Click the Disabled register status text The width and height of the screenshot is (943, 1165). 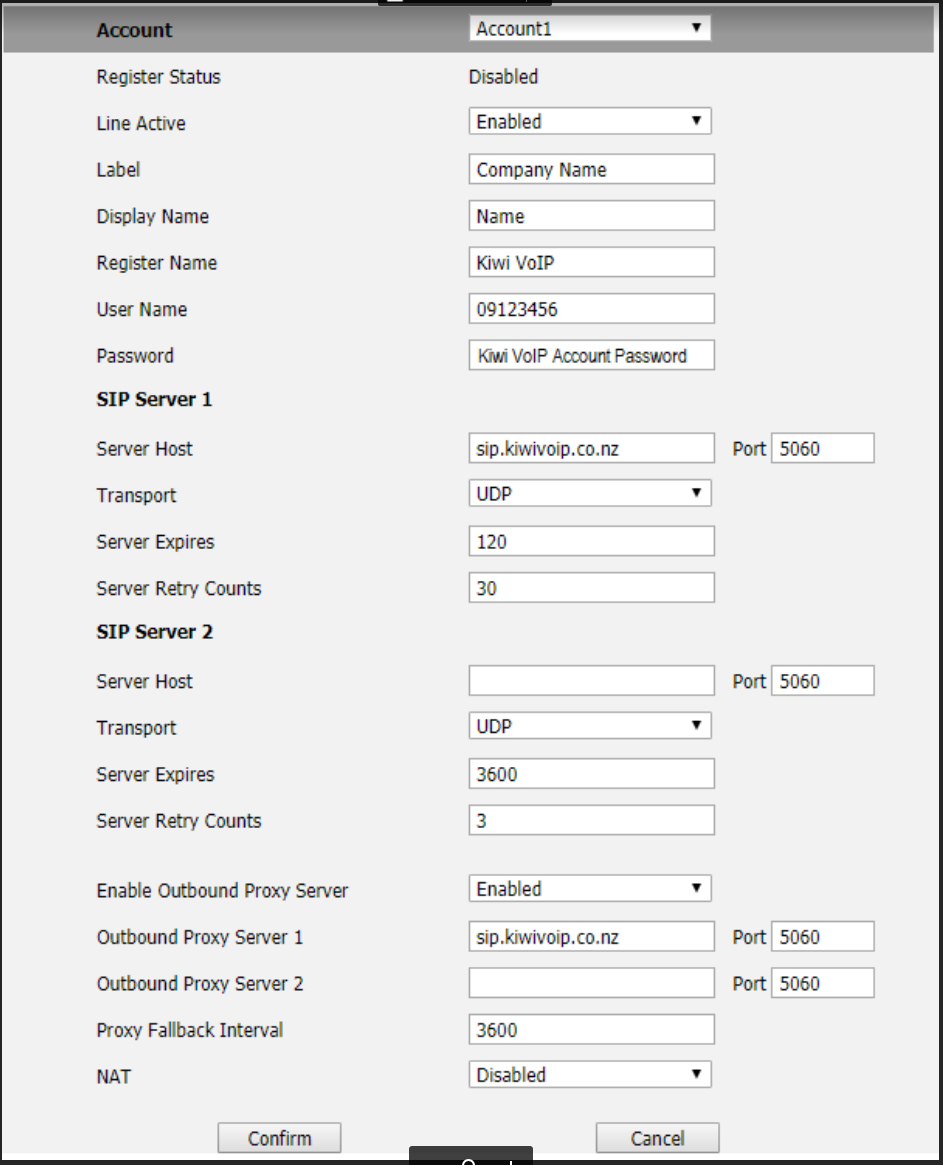point(503,77)
